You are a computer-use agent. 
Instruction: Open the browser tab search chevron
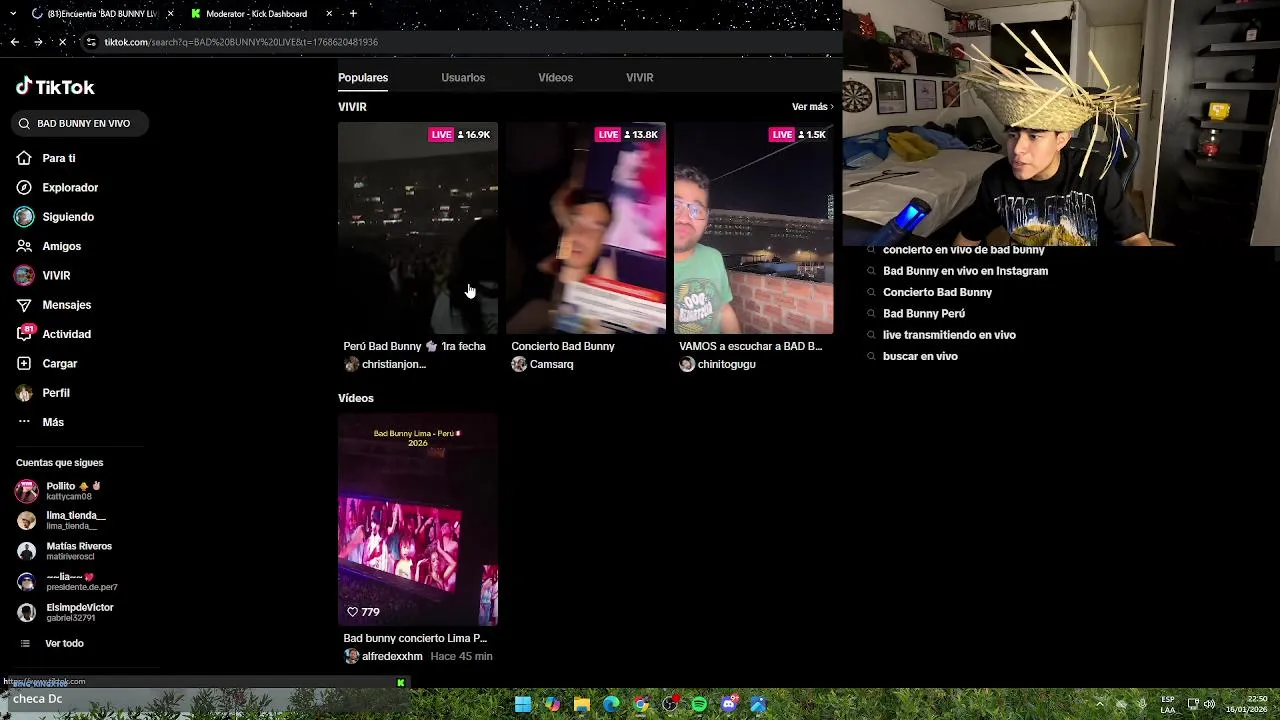pyautogui.click(x=14, y=13)
